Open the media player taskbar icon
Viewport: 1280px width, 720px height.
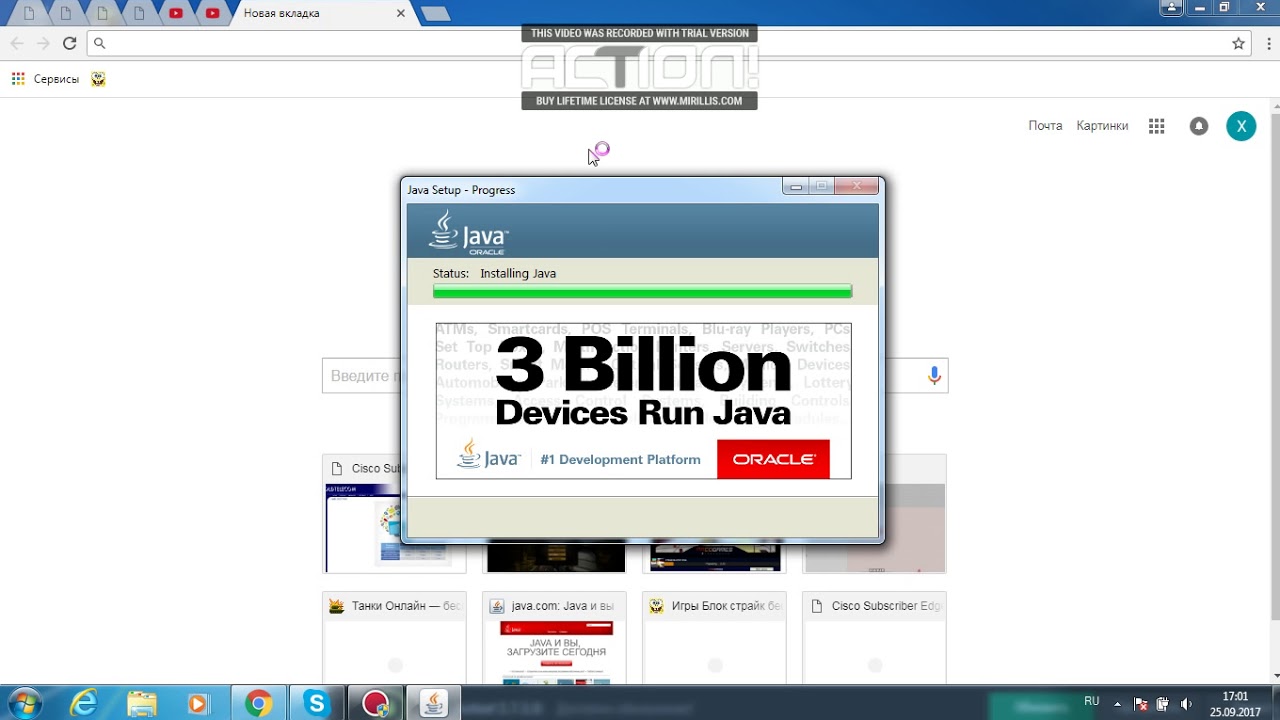[x=198, y=703]
